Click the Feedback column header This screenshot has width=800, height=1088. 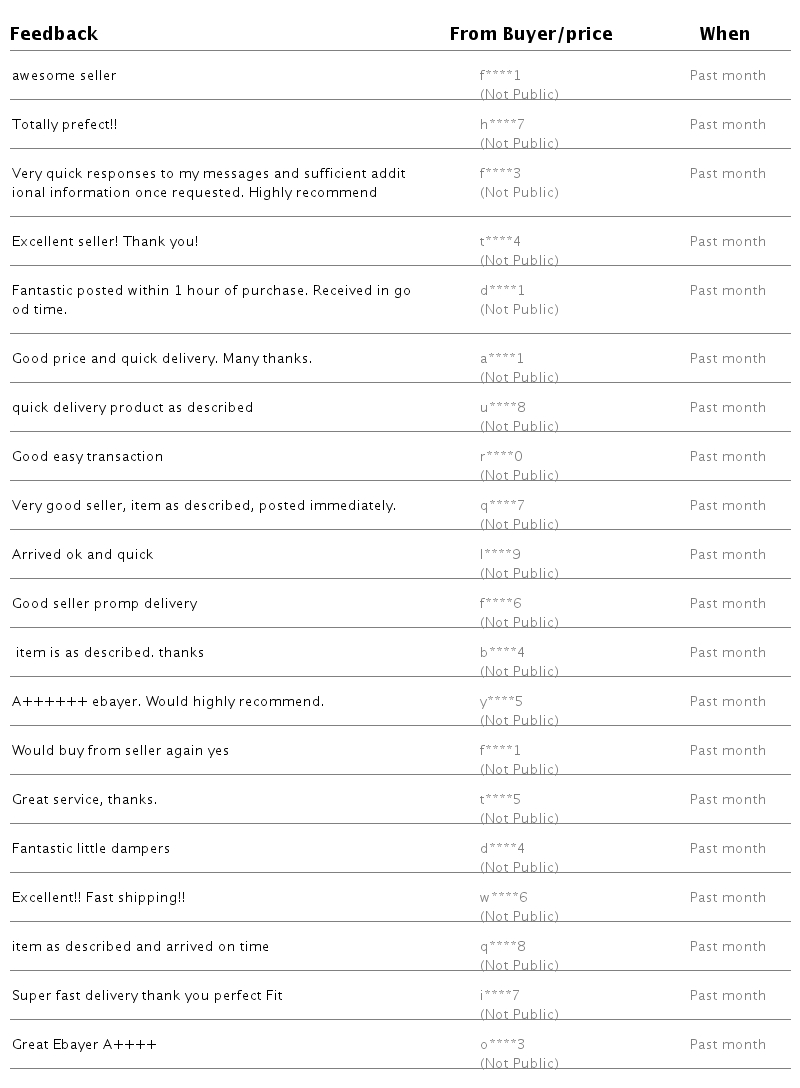coord(55,34)
